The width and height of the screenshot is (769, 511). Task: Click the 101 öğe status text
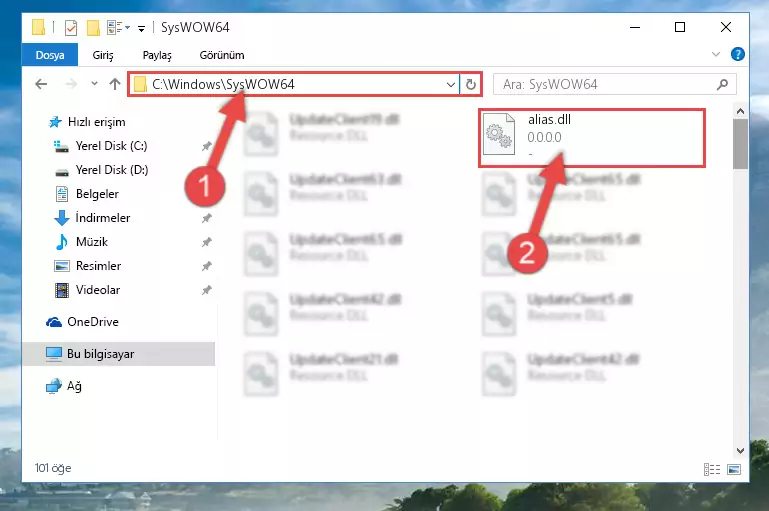tap(53, 468)
